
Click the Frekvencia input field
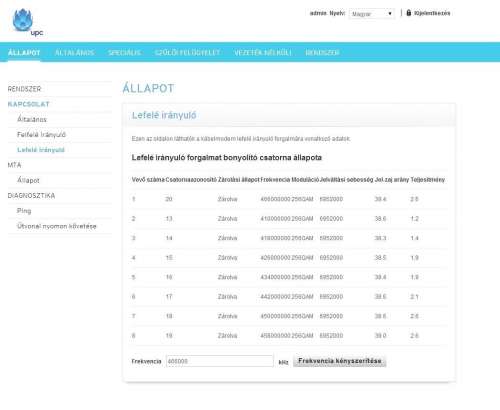tap(220, 361)
